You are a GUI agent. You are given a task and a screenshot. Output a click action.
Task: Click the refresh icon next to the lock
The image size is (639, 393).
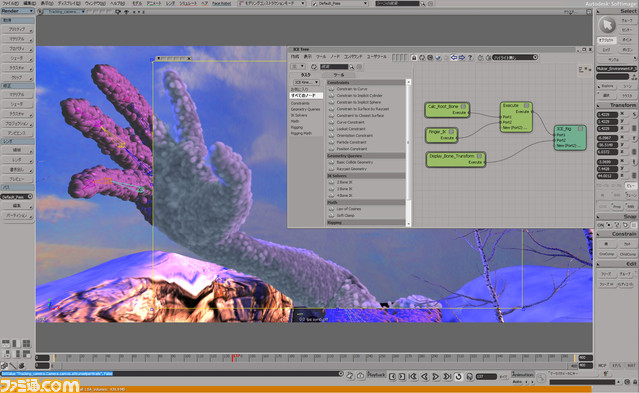click(x=422, y=58)
